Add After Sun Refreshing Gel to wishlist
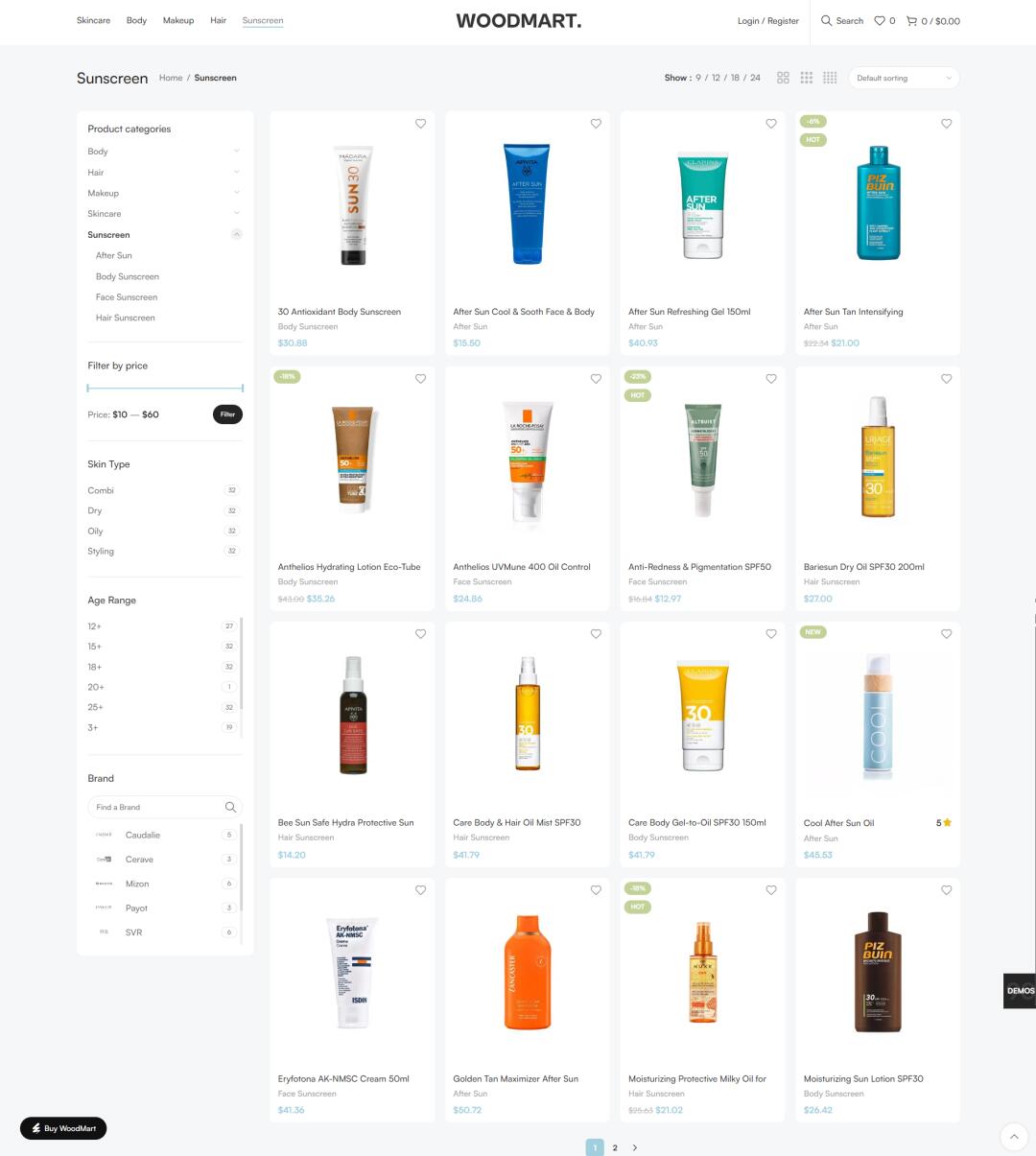The image size is (1036, 1156). coord(771,124)
